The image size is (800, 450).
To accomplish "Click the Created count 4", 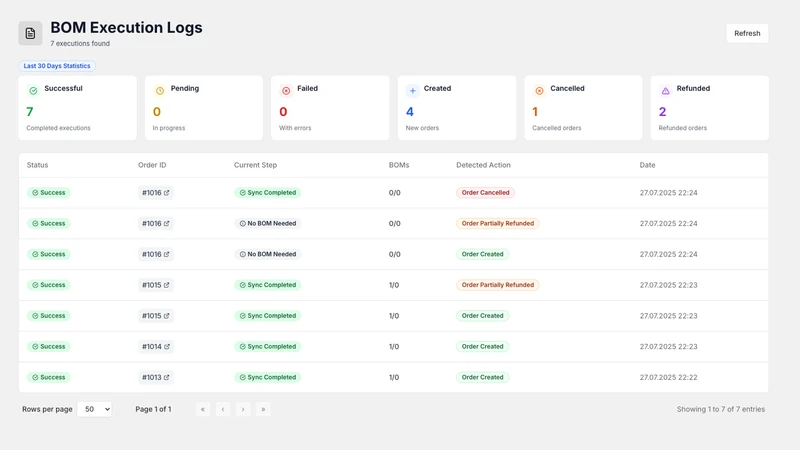I will click(410, 112).
